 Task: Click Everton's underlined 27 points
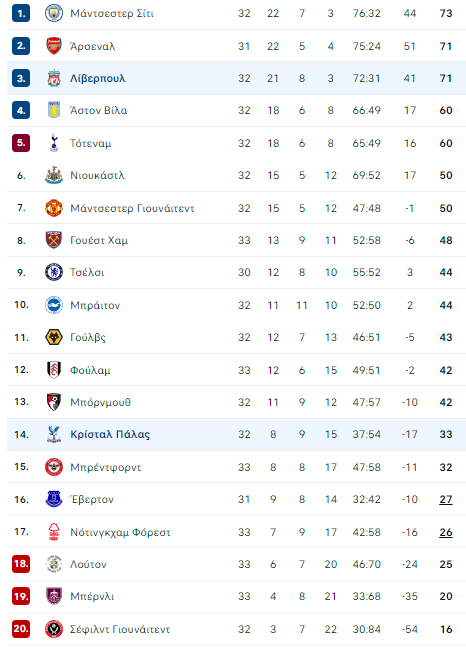click(446, 499)
